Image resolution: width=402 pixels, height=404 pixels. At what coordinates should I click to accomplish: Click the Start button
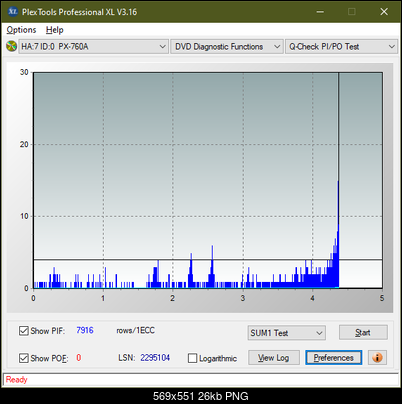pyautogui.click(x=363, y=333)
